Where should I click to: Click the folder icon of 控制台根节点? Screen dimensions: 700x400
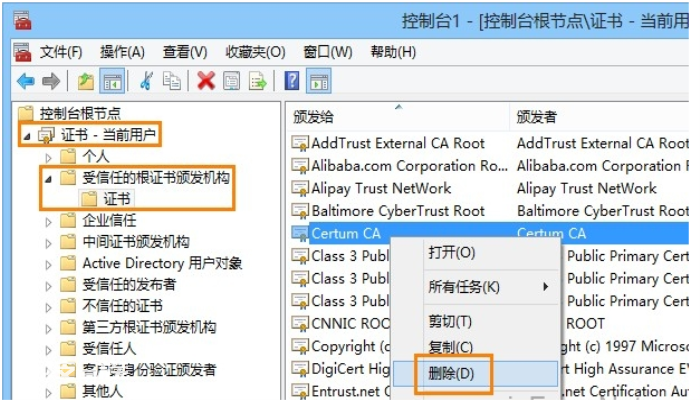(26, 113)
